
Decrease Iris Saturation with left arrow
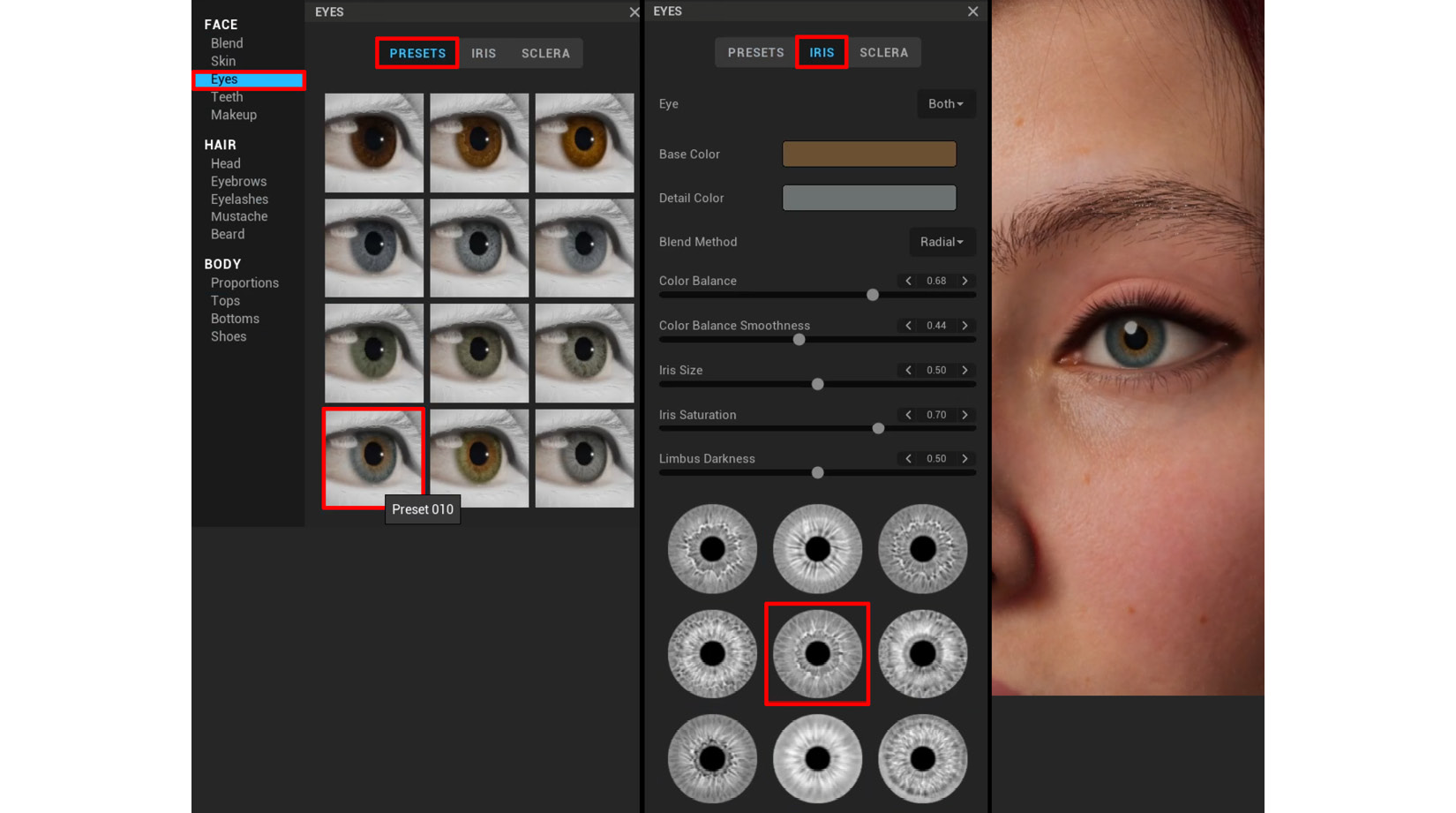coord(908,415)
